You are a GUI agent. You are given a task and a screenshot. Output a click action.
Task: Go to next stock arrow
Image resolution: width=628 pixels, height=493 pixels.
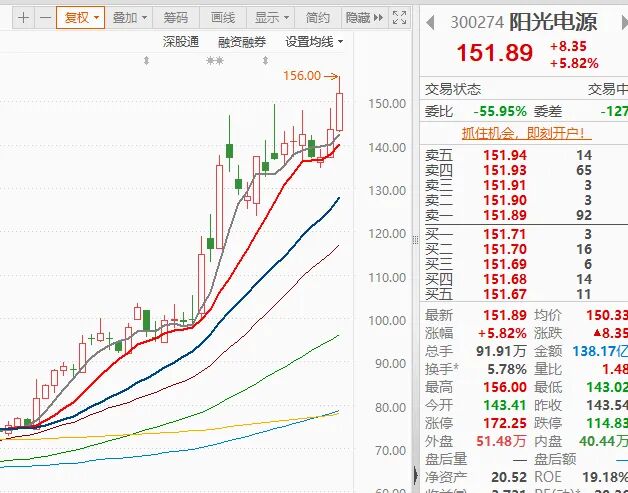(x=624, y=22)
